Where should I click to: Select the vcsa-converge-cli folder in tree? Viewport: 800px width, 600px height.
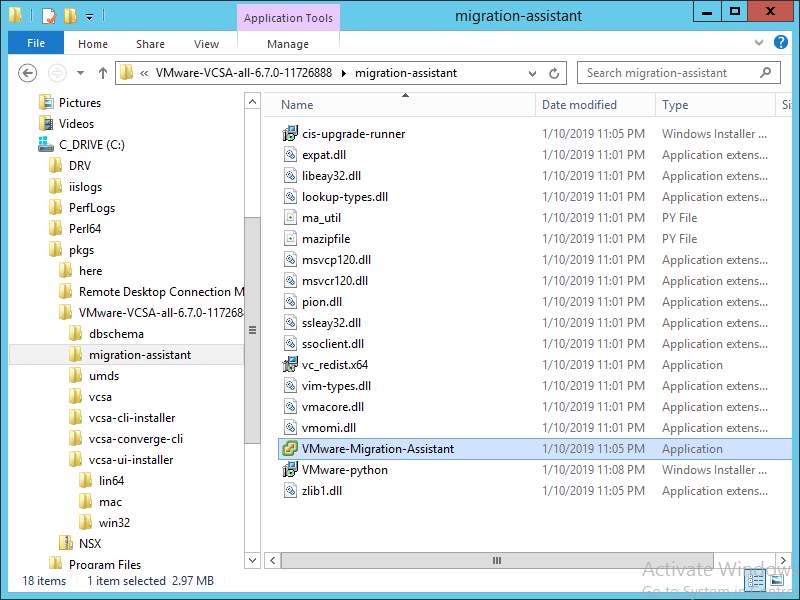(136, 439)
